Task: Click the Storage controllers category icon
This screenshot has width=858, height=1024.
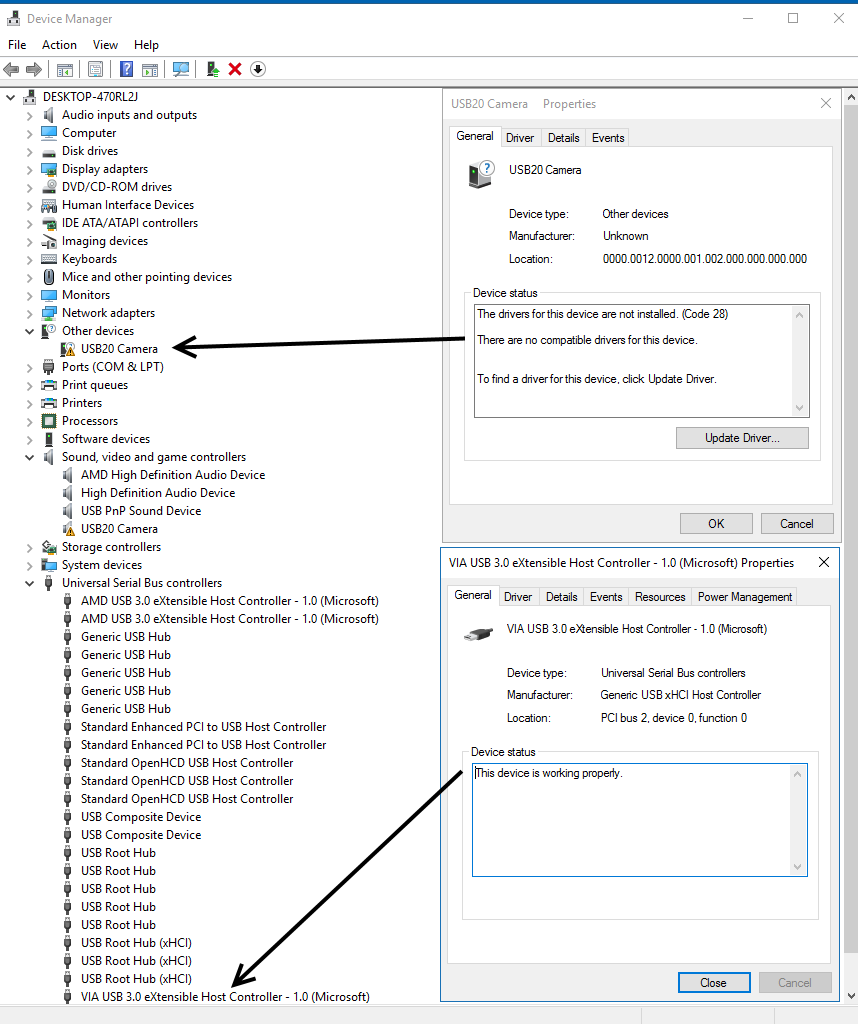Action: tap(49, 547)
